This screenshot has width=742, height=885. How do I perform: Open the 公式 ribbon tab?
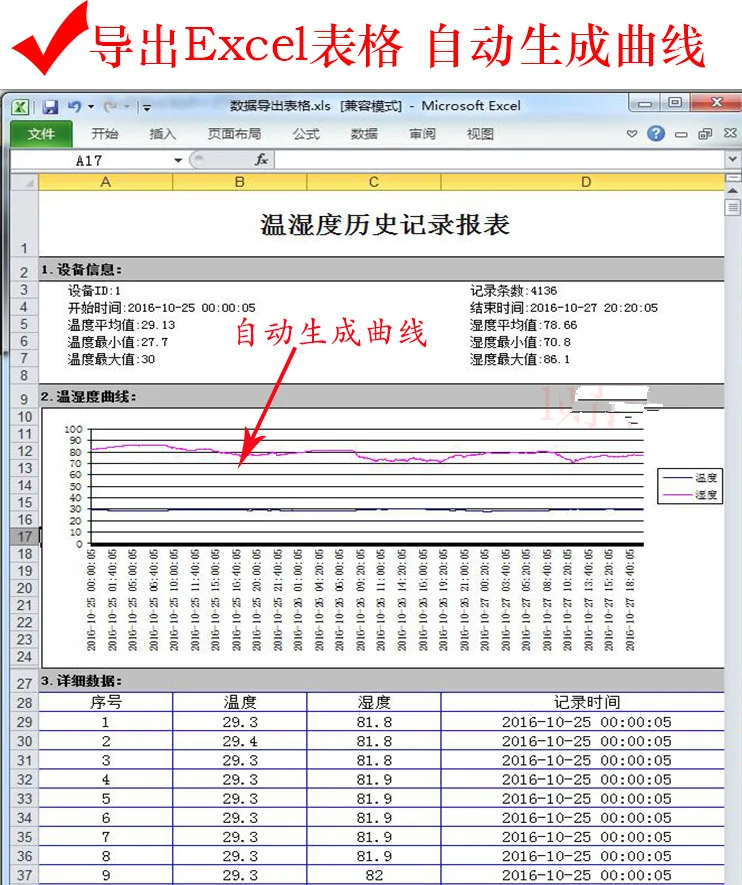click(306, 134)
